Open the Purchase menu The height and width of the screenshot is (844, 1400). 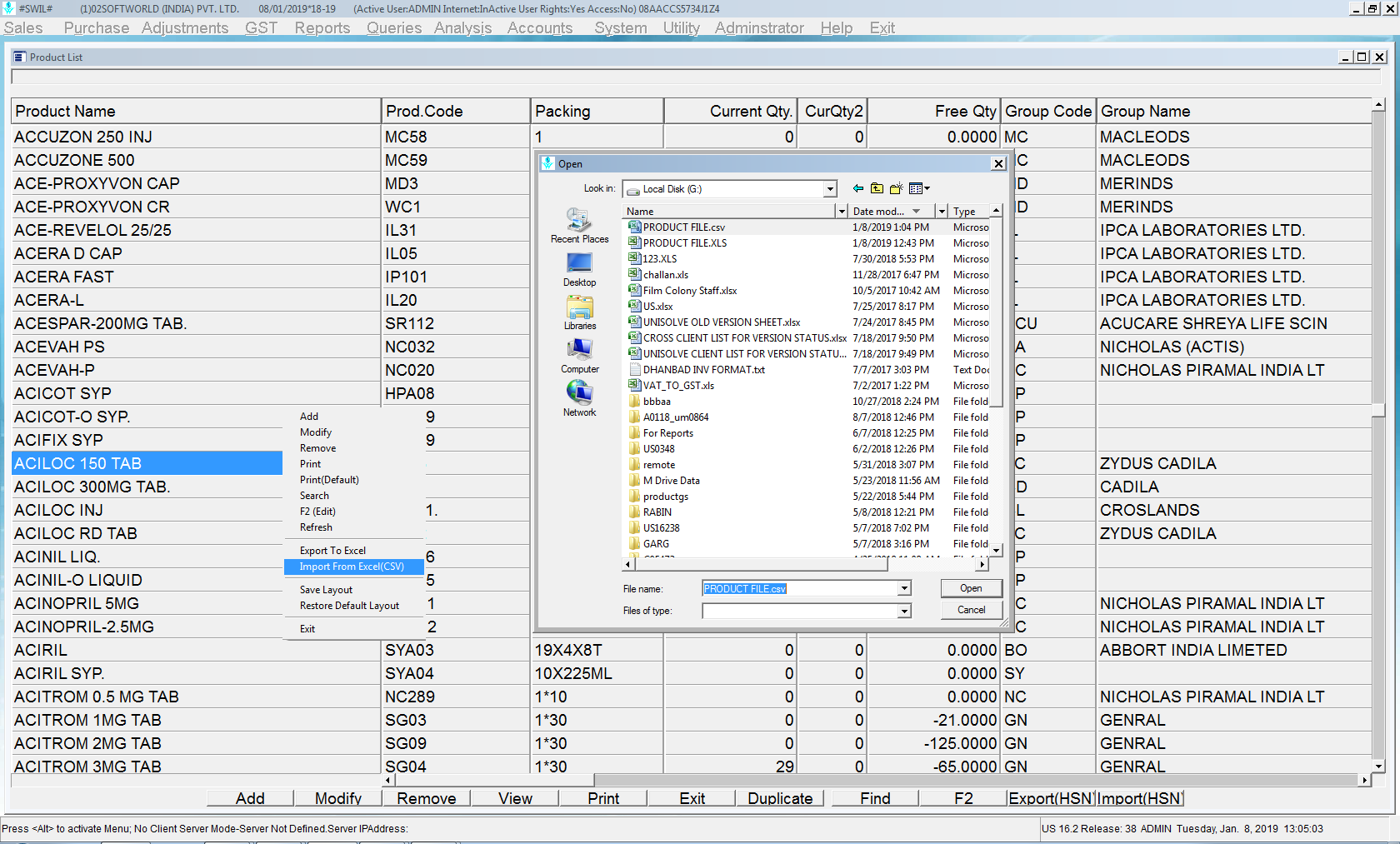pos(97,27)
